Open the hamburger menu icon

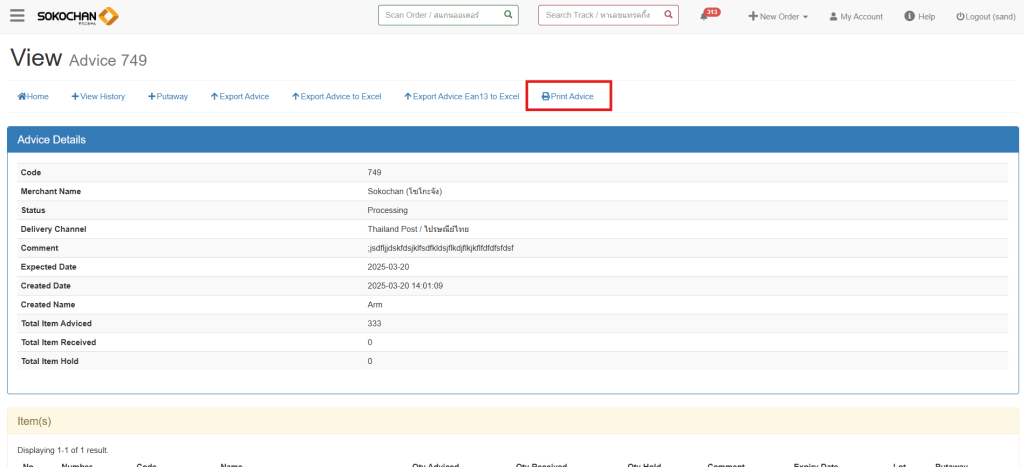coord(18,16)
